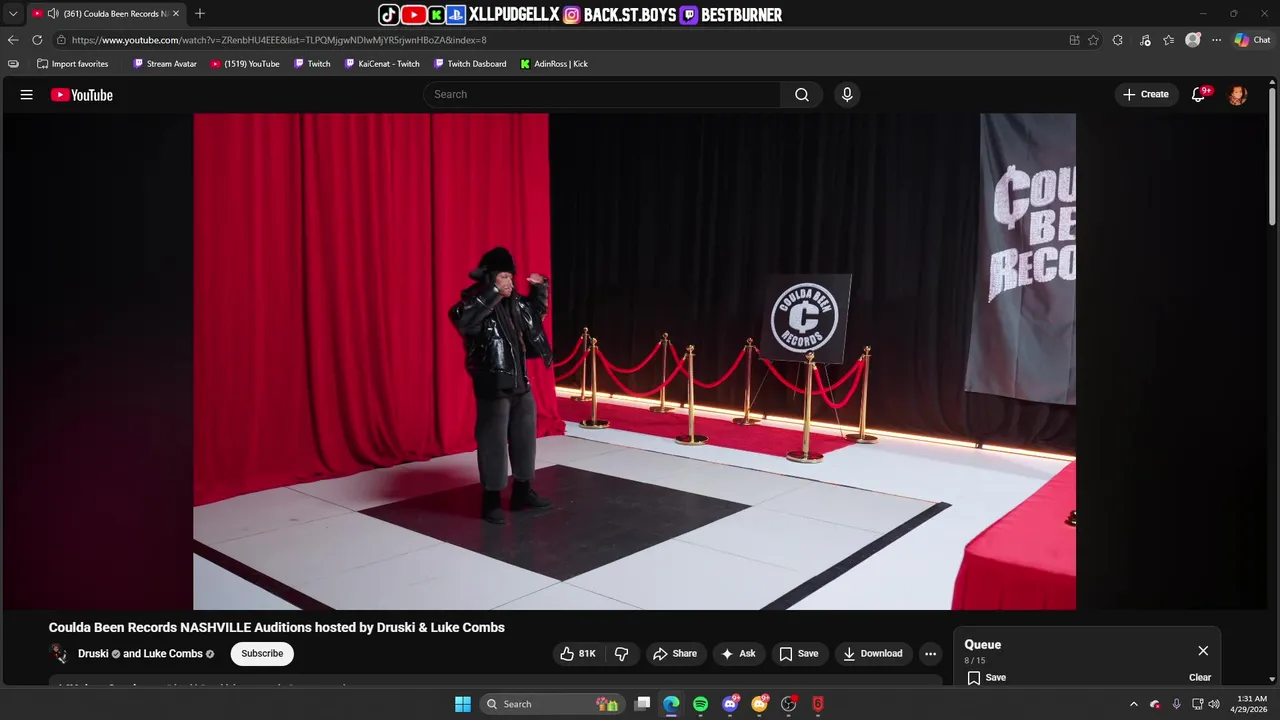
Task: Open the Ask AI button
Action: [x=738, y=654]
